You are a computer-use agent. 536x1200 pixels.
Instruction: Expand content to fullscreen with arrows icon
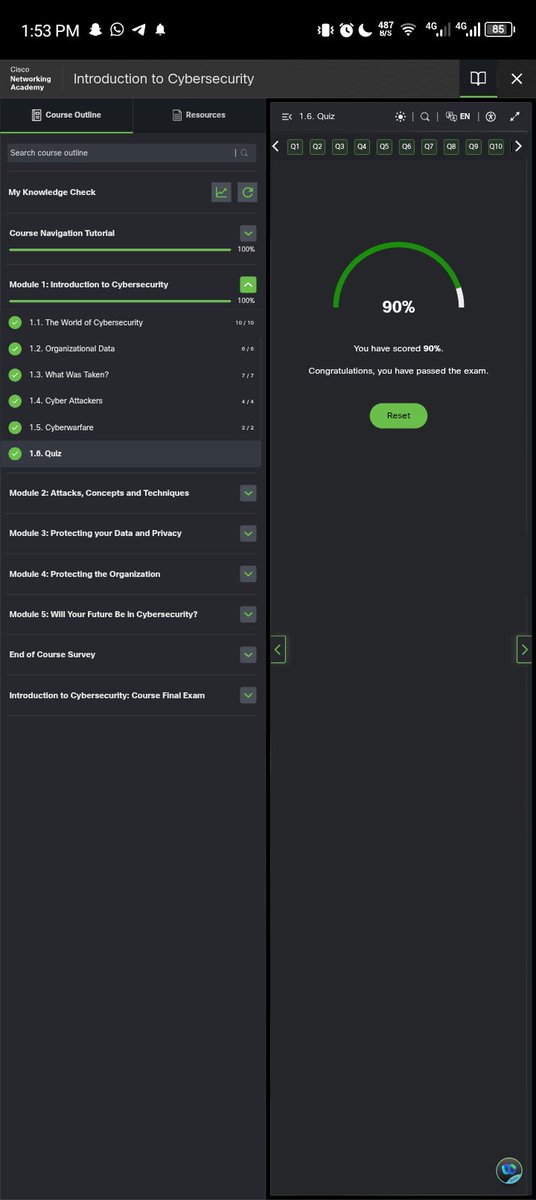pos(515,117)
